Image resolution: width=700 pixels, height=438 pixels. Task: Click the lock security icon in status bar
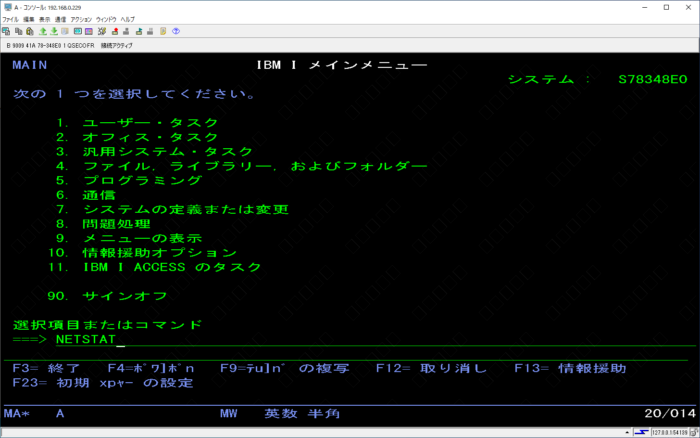pyautogui.click(x=693, y=432)
